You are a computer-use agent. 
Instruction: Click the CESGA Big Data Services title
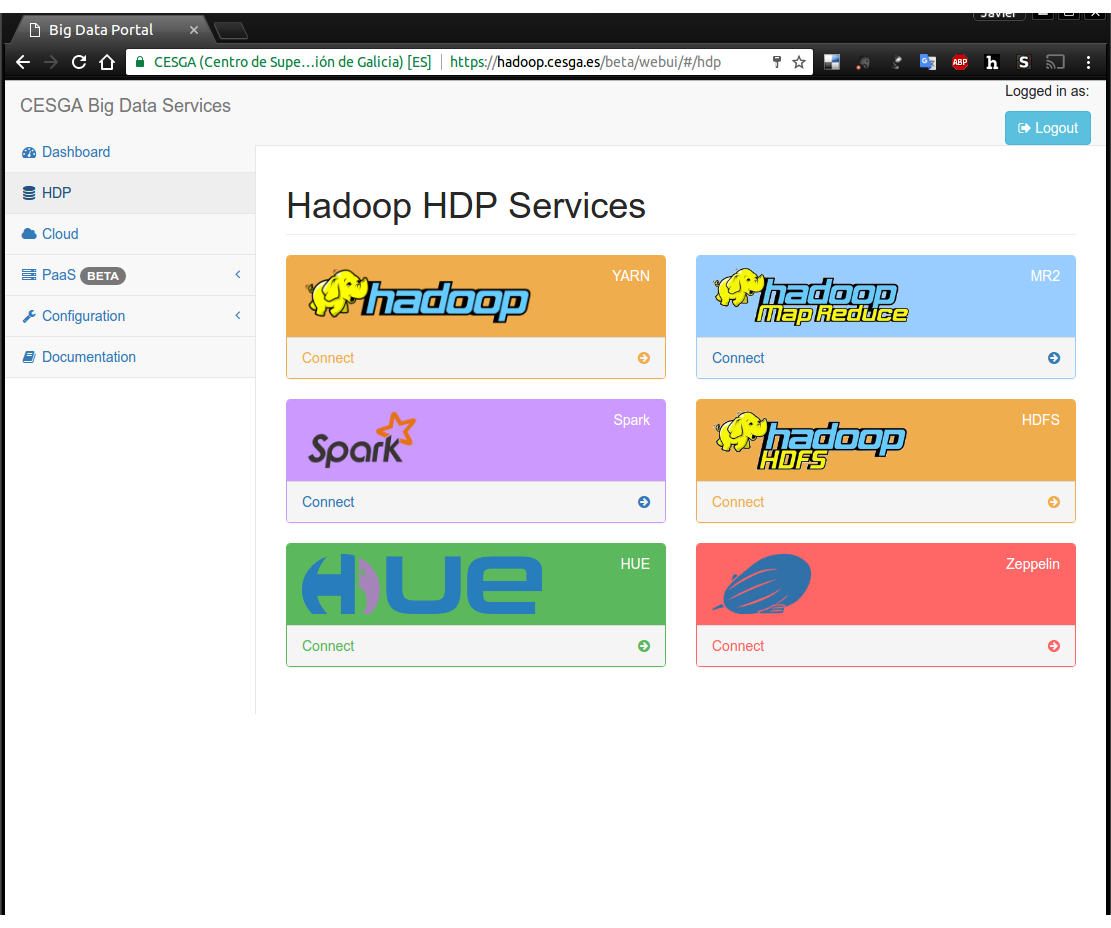(125, 106)
